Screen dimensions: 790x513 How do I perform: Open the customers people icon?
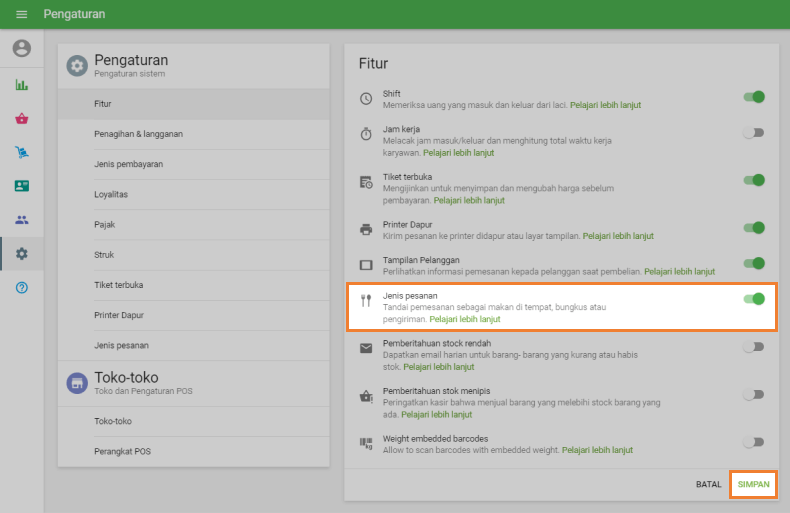coord(21,220)
